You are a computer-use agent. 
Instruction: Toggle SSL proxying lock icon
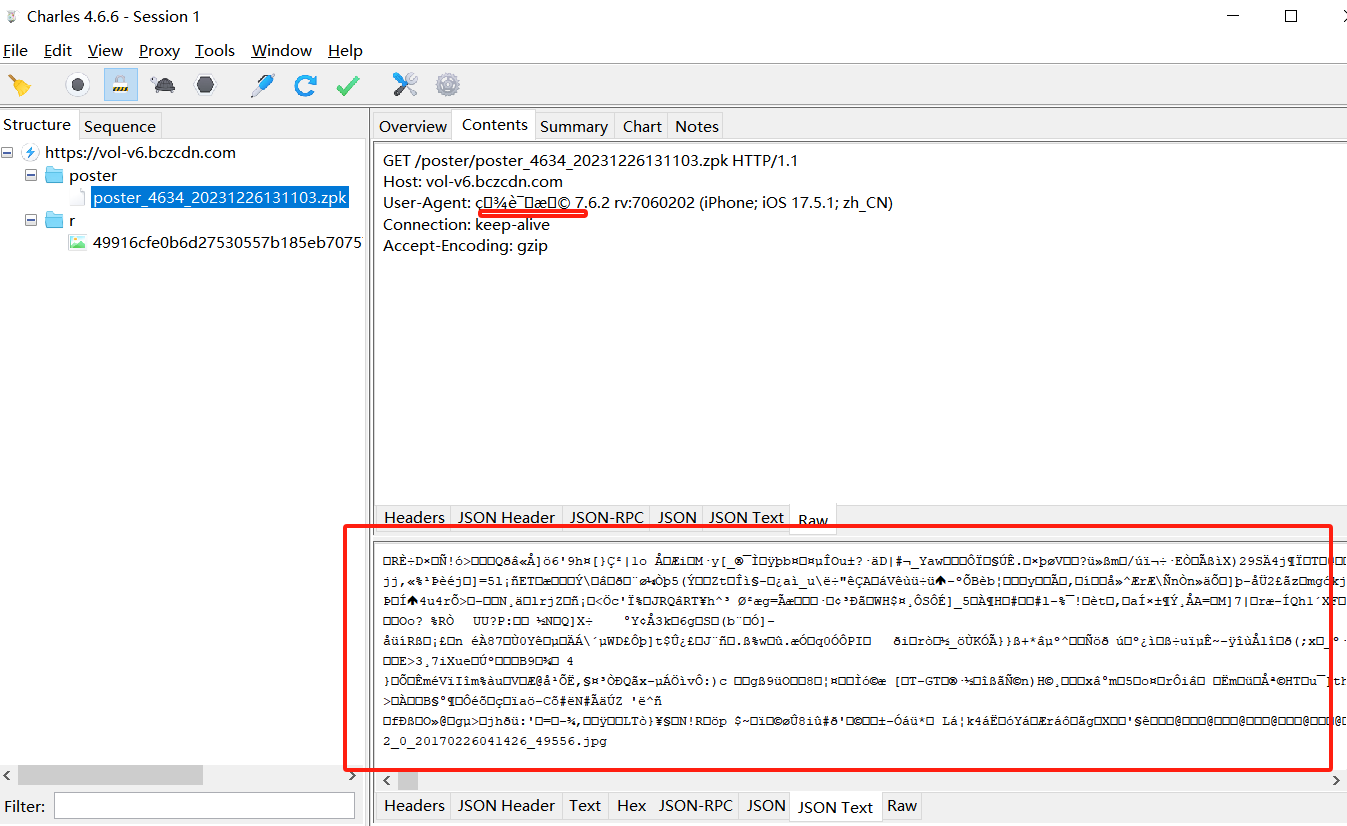click(121, 85)
